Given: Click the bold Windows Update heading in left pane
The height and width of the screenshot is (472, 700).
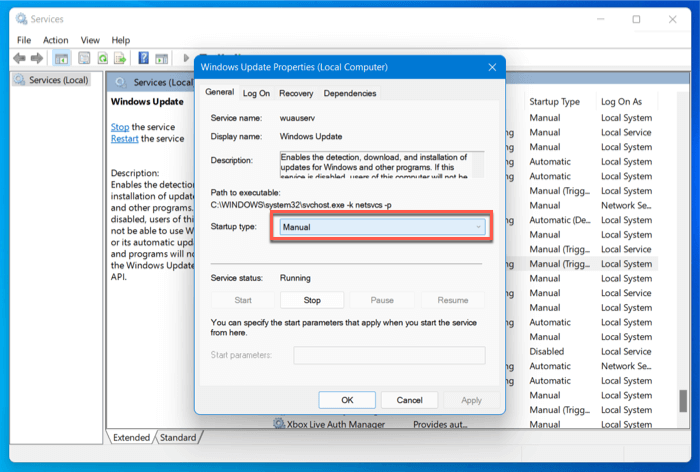Looking at the screenshot, I should click(147, 101).
